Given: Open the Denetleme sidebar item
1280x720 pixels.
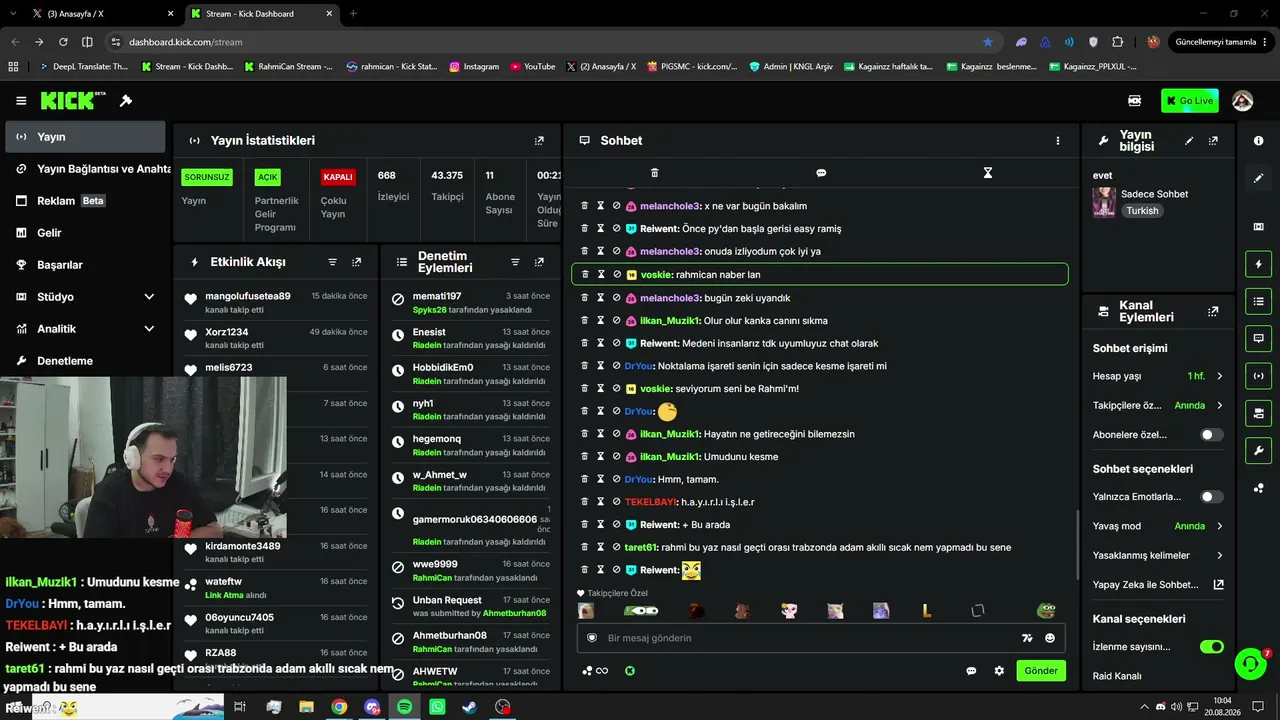Looking at the screenshot, I should [85, 361].
